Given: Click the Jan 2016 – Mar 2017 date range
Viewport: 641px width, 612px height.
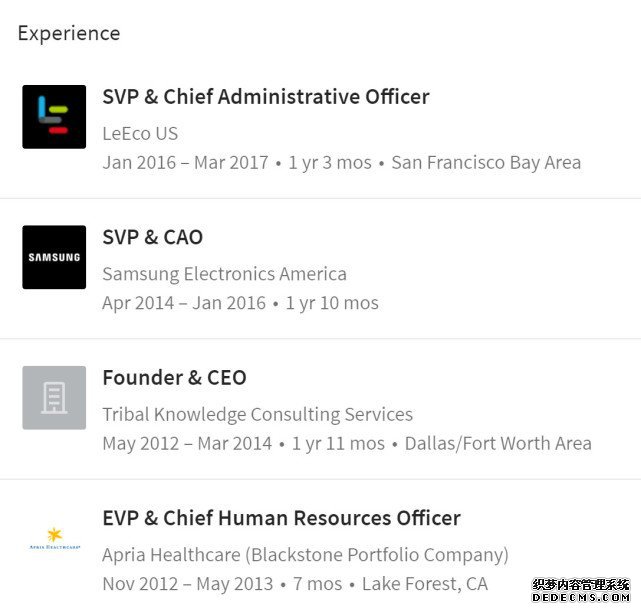Looking at the screenshot, I should pos(185,162).
